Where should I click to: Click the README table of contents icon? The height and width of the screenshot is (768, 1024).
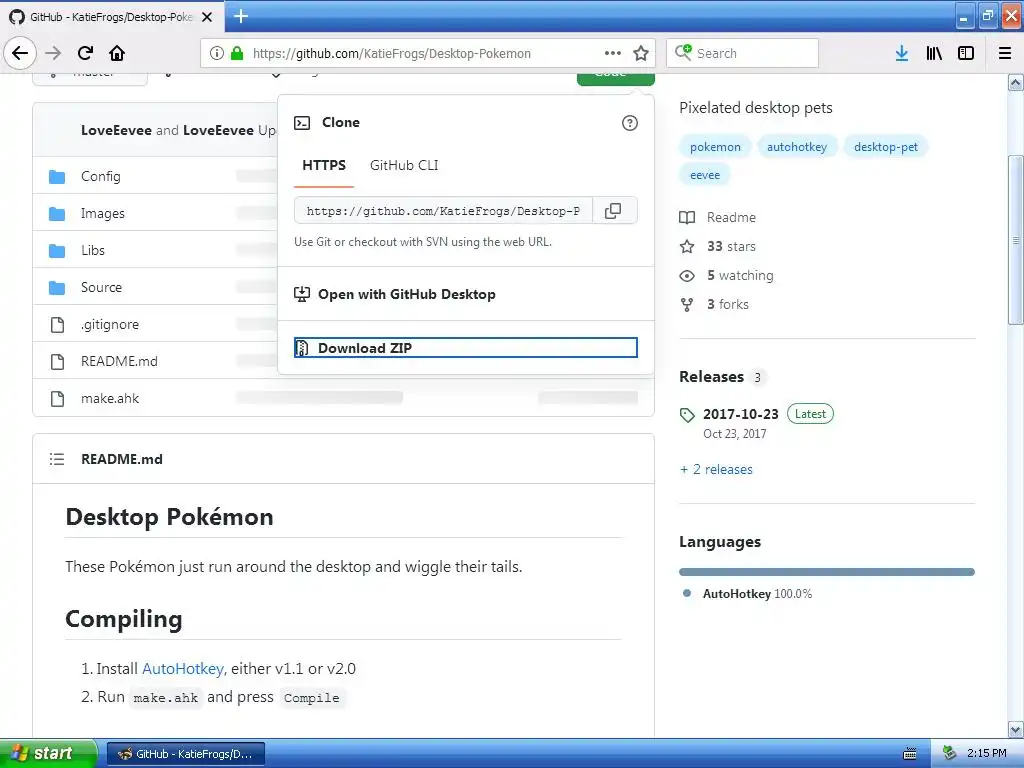pos(57,459)
